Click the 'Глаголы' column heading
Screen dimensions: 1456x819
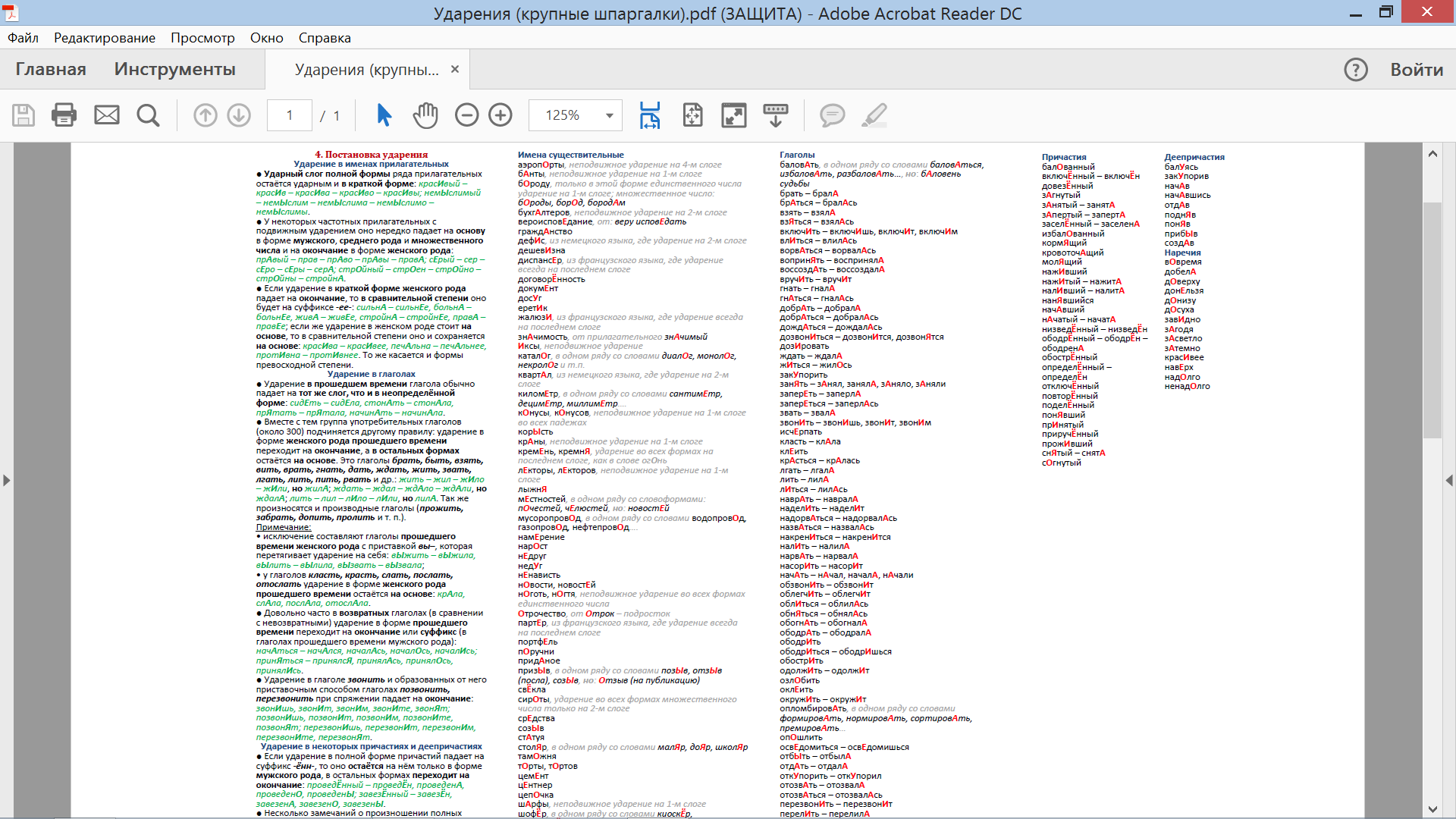(797, 155)
